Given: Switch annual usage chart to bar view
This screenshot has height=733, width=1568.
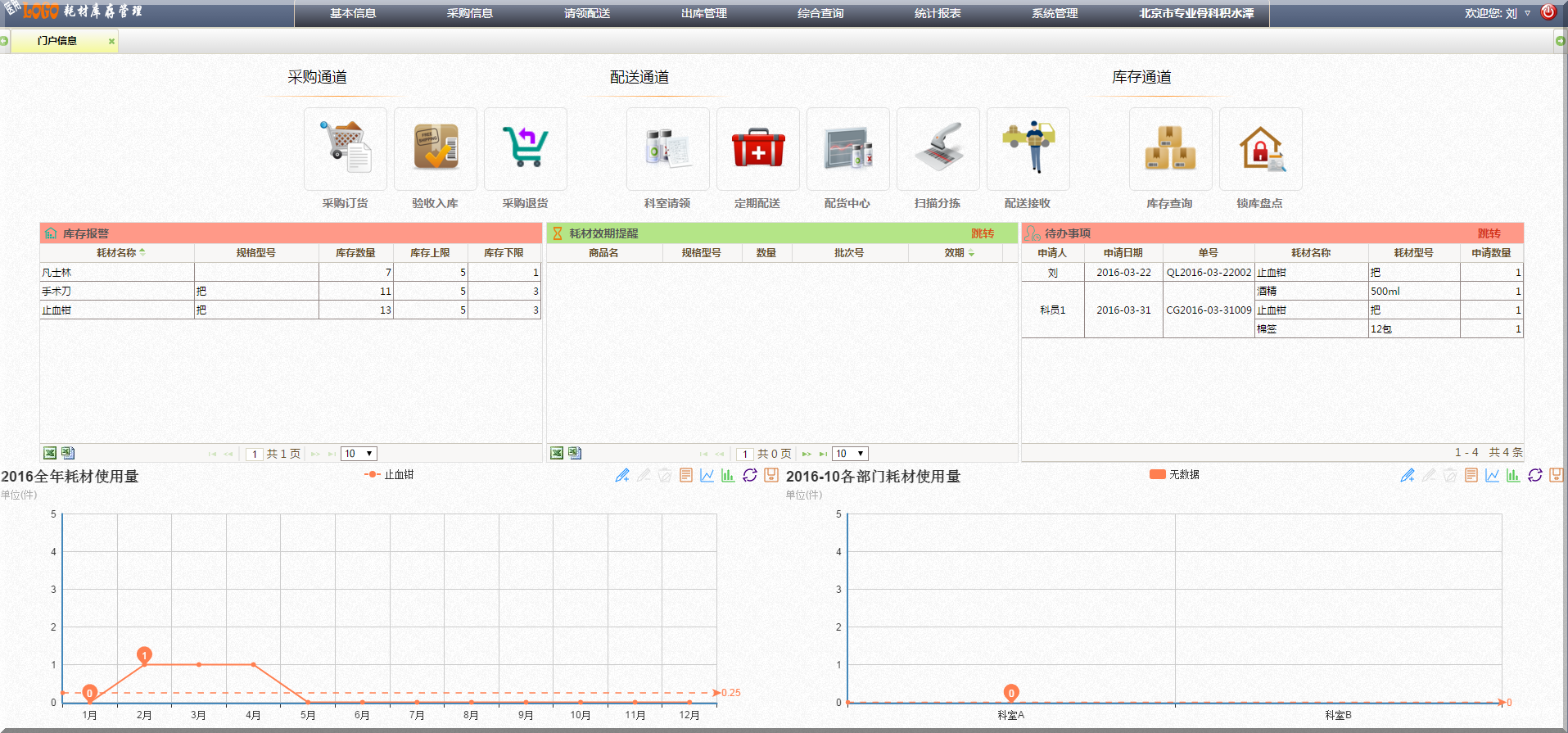Looking at the screenshot, I should point(728,475).
